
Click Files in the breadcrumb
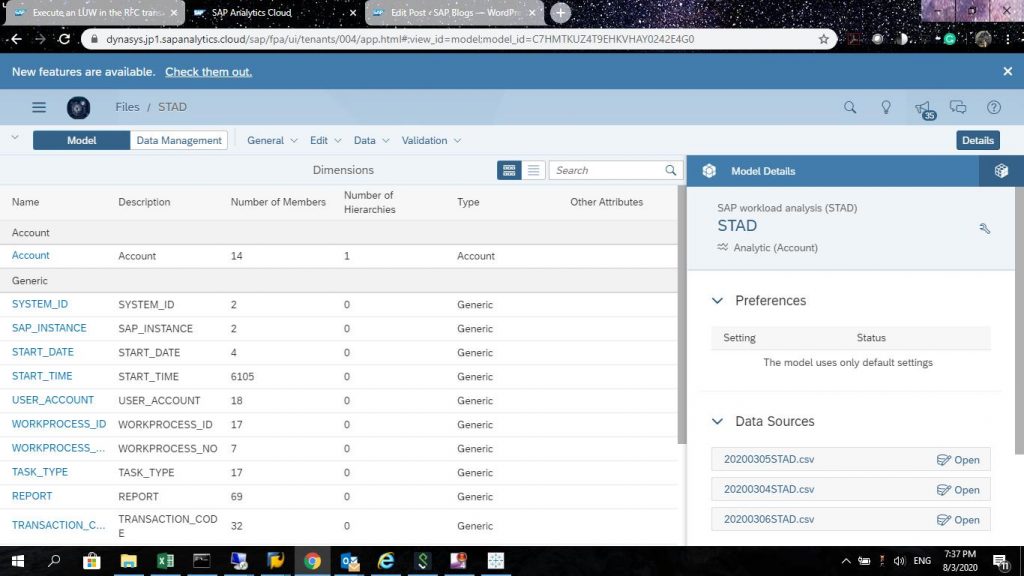click(x=127, y=107)
